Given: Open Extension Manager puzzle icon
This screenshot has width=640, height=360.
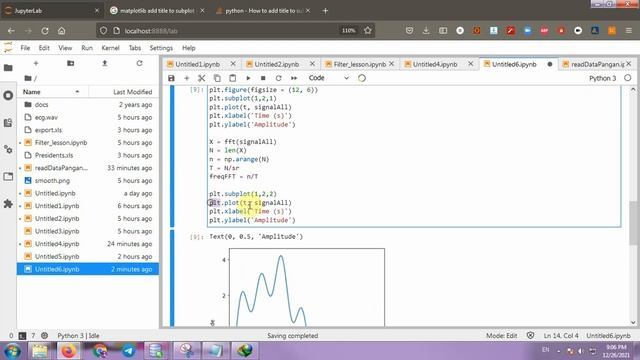Looking at the screenshot, I should click(x=8, y=203).
